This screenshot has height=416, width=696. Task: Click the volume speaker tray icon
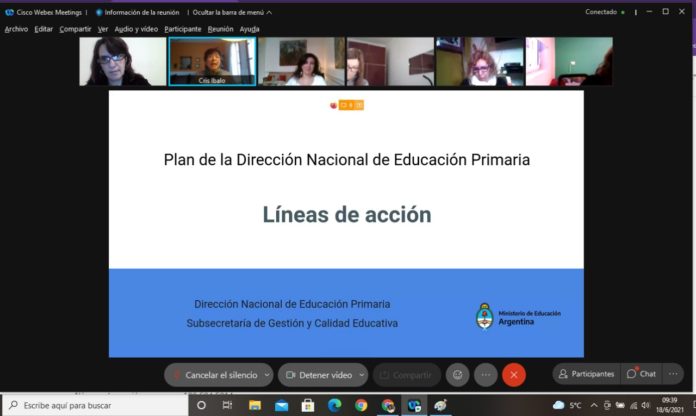click(x=645, y=405)
